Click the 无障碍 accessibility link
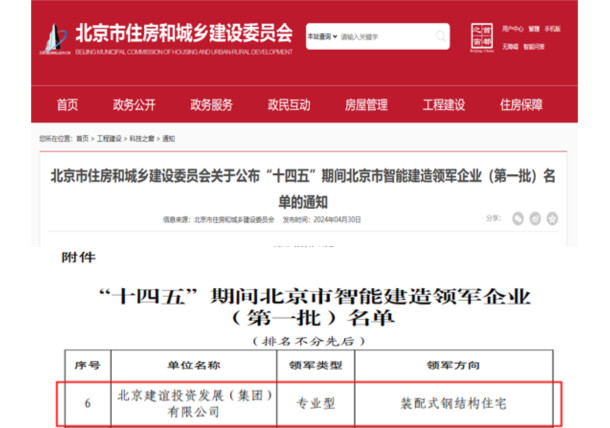 [x=510, y=47]
